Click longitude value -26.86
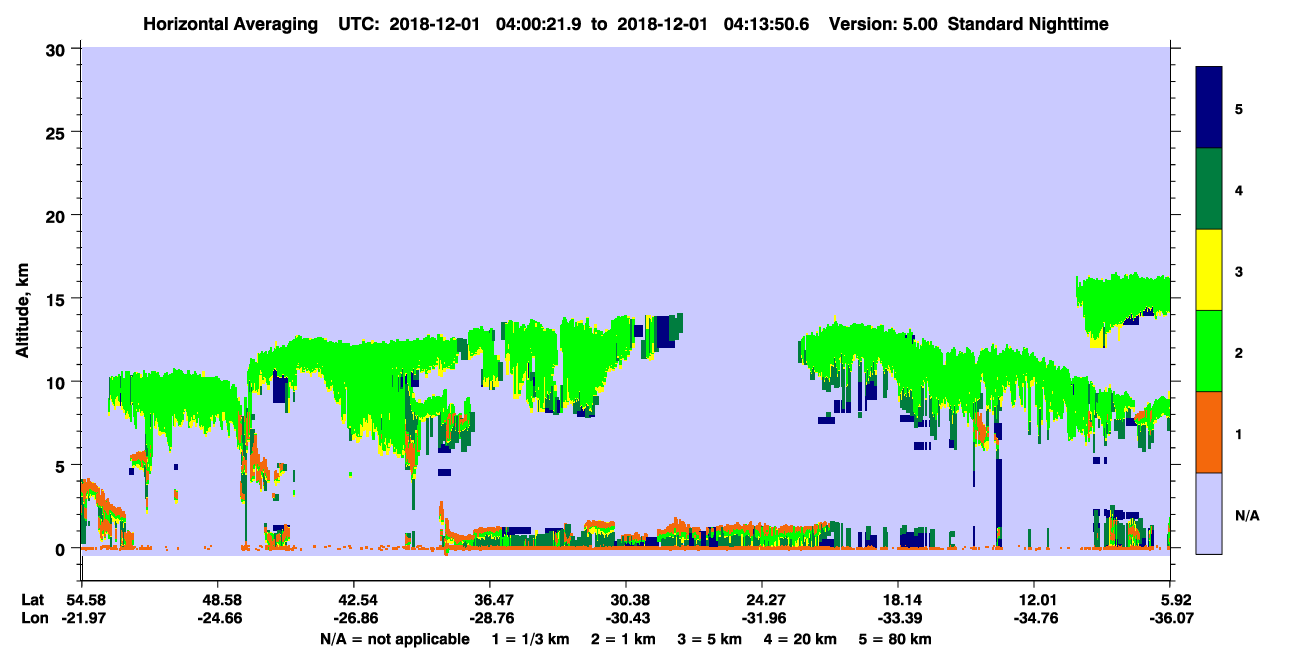The width and height of the screenshot is (1300, 667). pos(354,618)
